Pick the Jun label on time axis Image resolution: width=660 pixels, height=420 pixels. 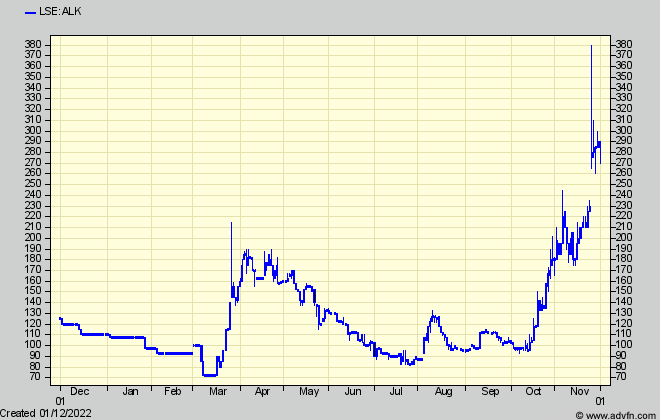click(354, 392)
